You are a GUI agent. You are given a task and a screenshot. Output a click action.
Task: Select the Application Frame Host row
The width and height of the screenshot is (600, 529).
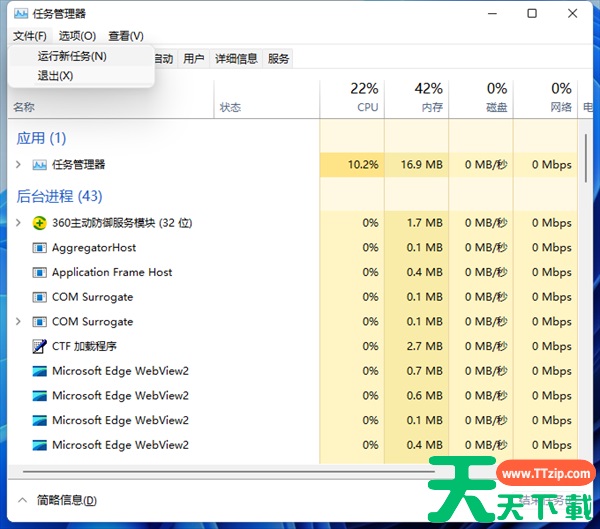pos(292,273)
